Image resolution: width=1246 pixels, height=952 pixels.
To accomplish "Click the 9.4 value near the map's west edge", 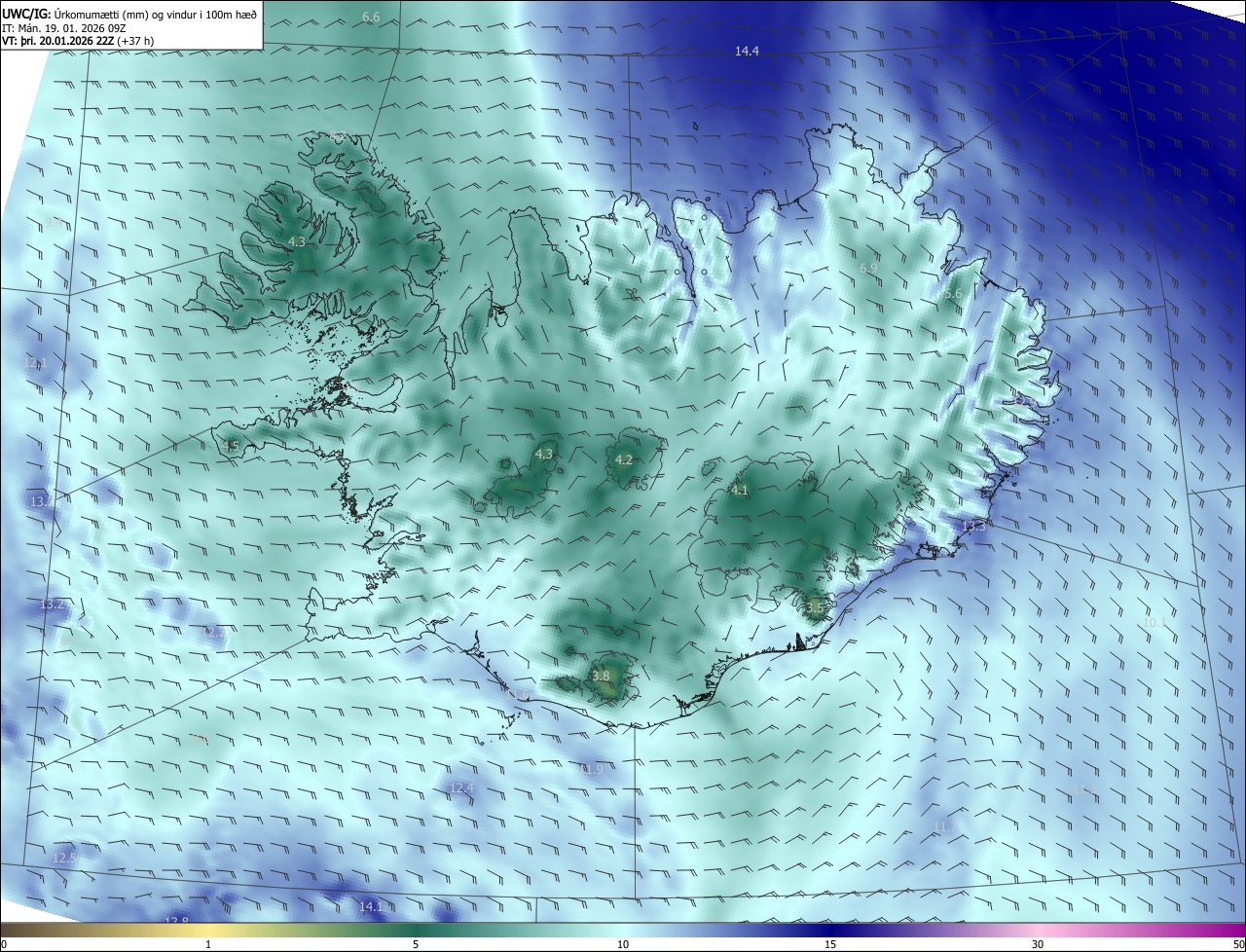I will [53, 223].
